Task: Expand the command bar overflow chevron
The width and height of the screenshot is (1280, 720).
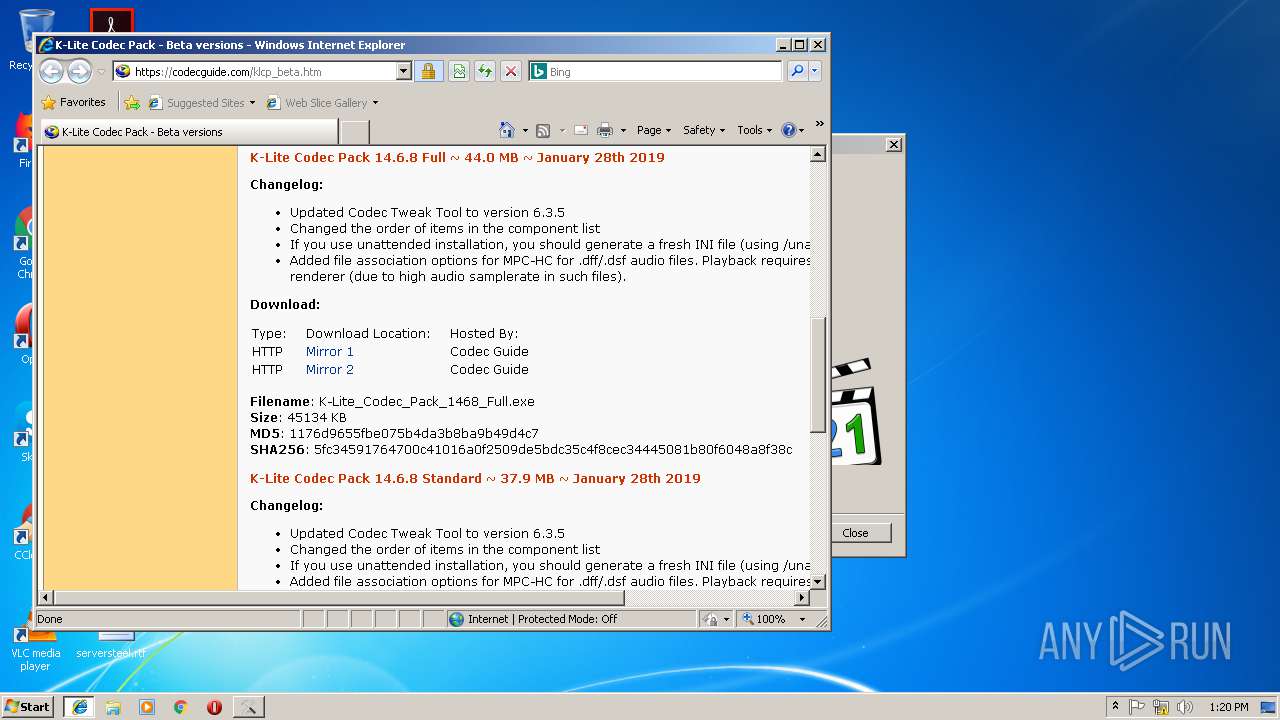Action: 819,124
